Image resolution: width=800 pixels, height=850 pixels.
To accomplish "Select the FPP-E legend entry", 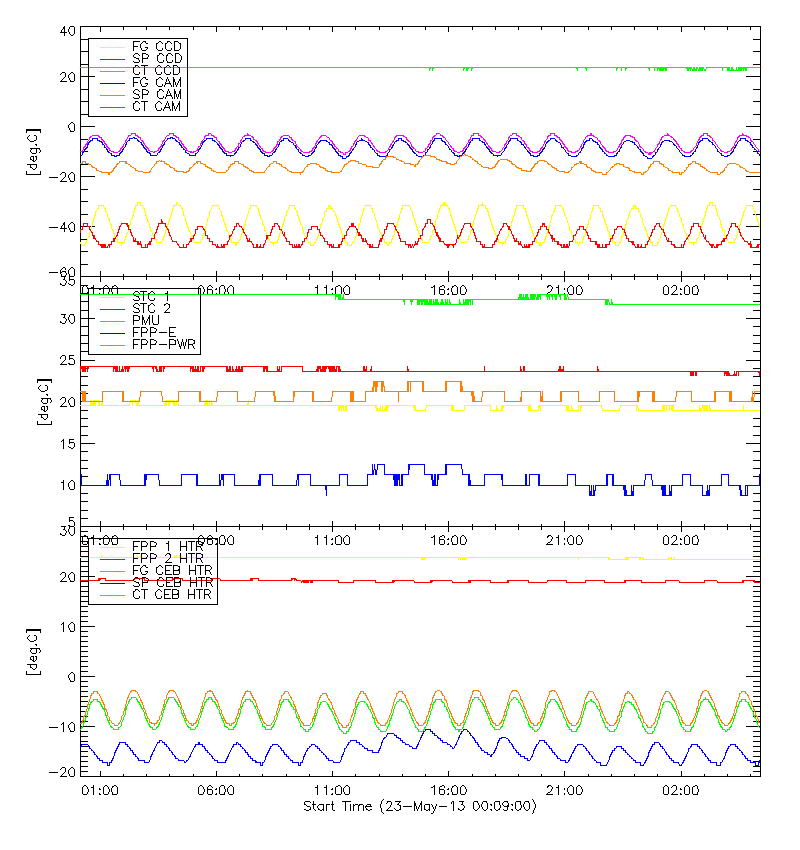I will 153,333.
